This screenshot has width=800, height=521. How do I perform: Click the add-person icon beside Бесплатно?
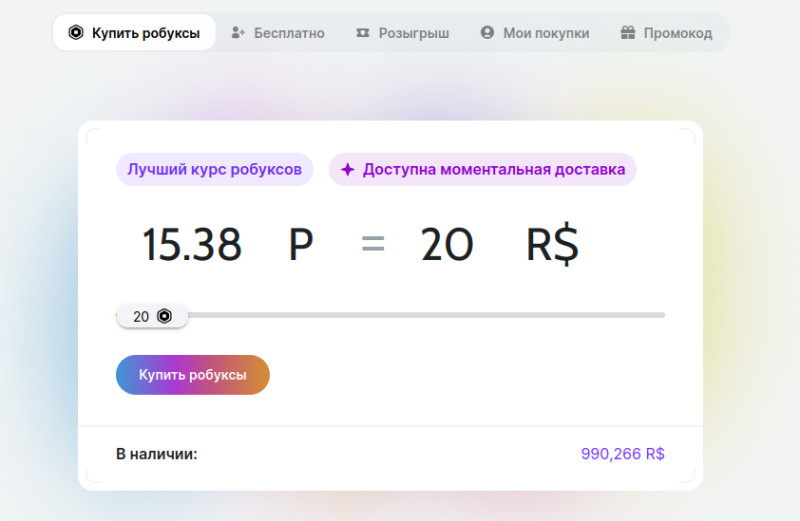click(x=238, y=33)
